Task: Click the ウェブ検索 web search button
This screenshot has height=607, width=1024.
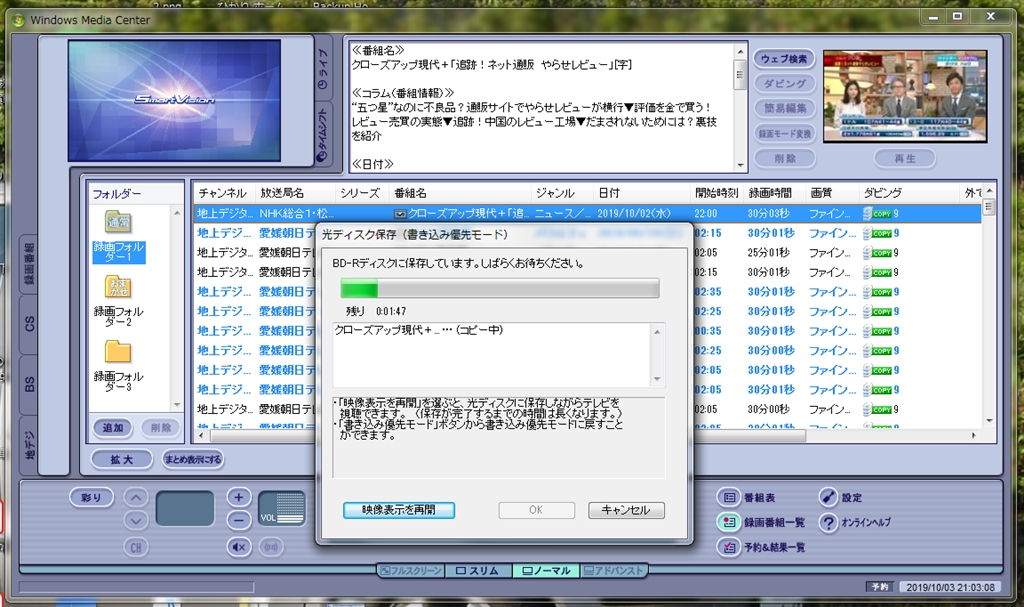Action: click(x=784, y=59)
